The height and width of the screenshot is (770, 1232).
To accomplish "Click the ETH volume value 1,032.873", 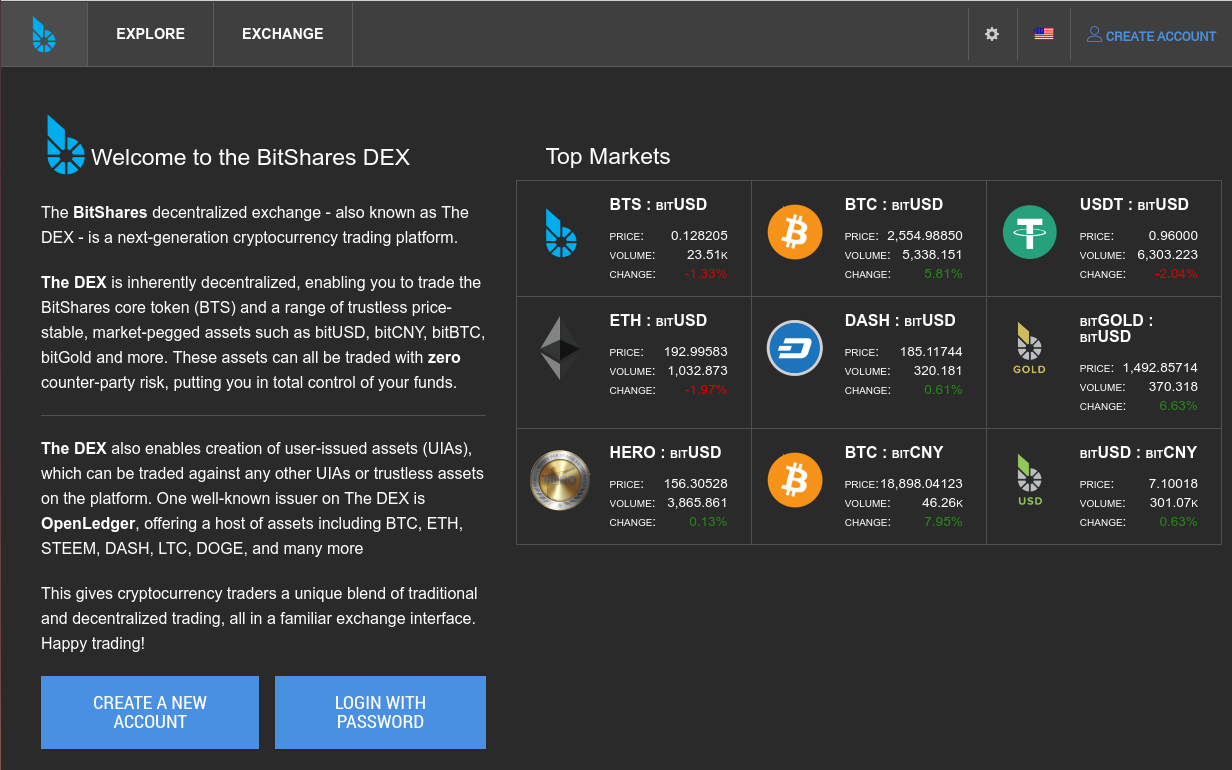I will [x=697, y=371].
